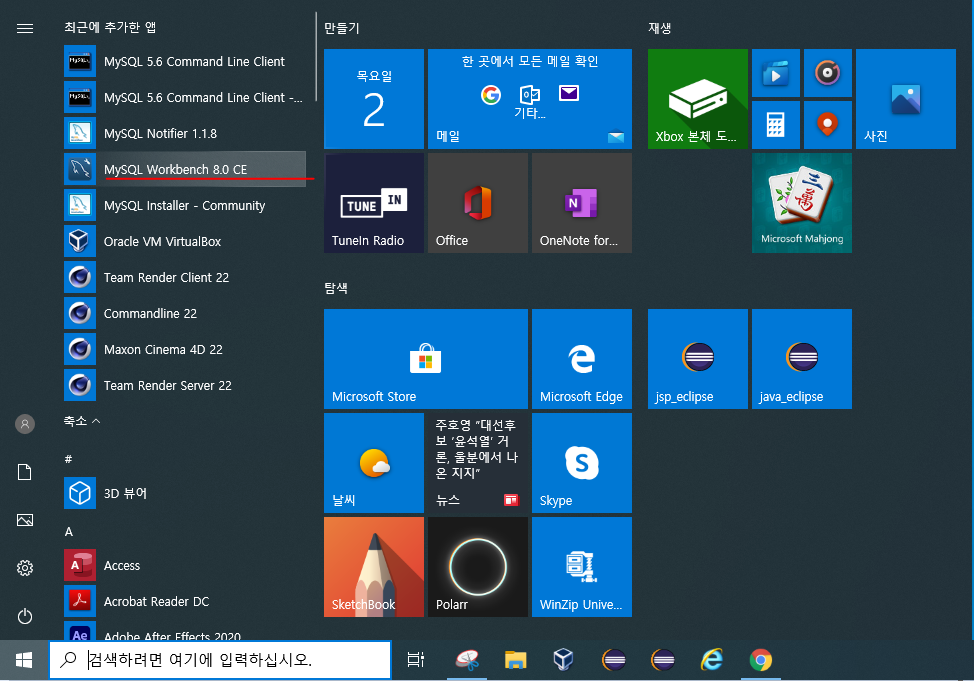
Task: Open the Office tile
Action: 478,203
